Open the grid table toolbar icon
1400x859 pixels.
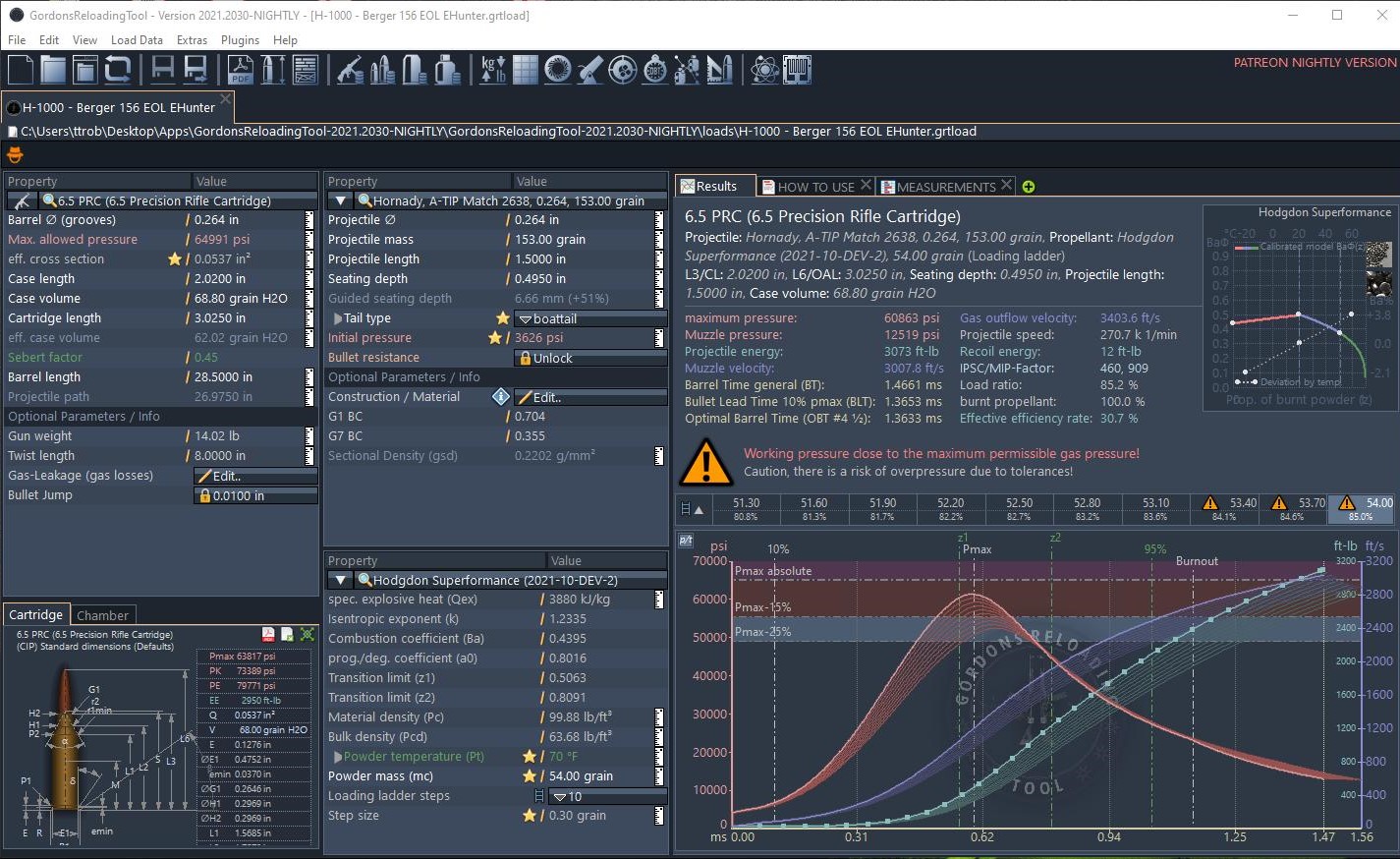point(526,70)
